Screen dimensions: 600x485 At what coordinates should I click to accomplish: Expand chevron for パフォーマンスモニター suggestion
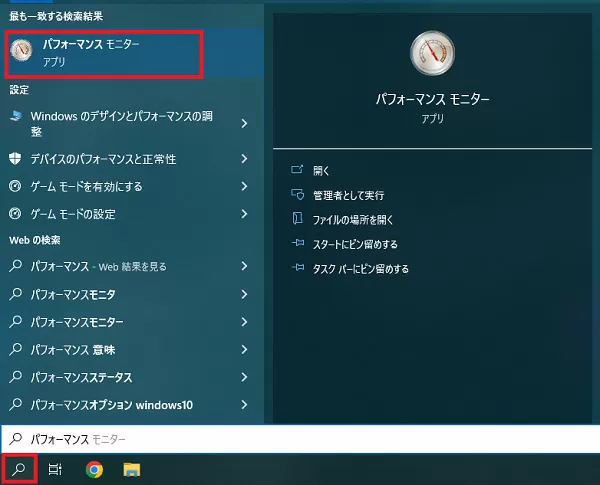[x=244, y=322]
